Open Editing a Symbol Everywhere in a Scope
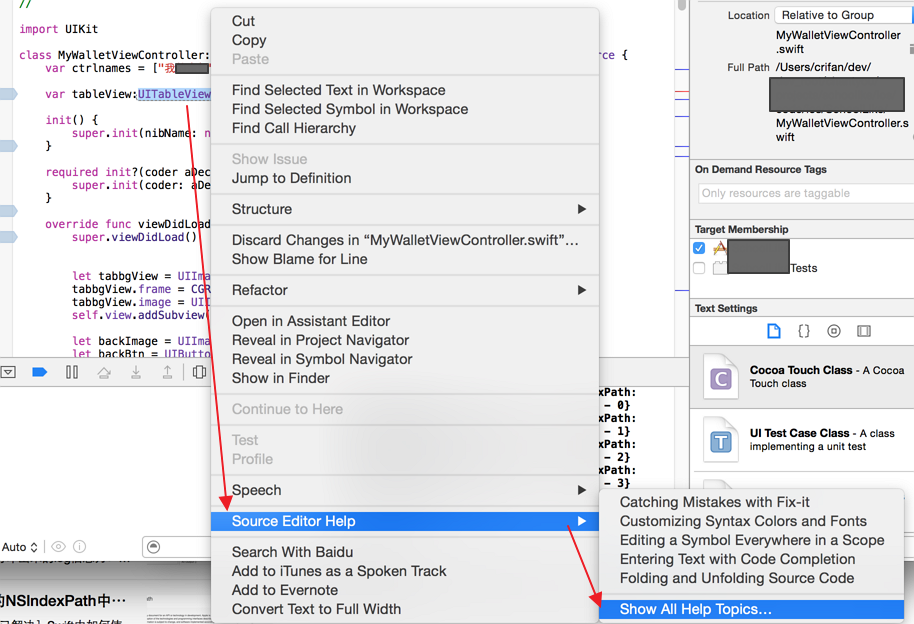Screen dimensions: 914x624 pos(751,540)
